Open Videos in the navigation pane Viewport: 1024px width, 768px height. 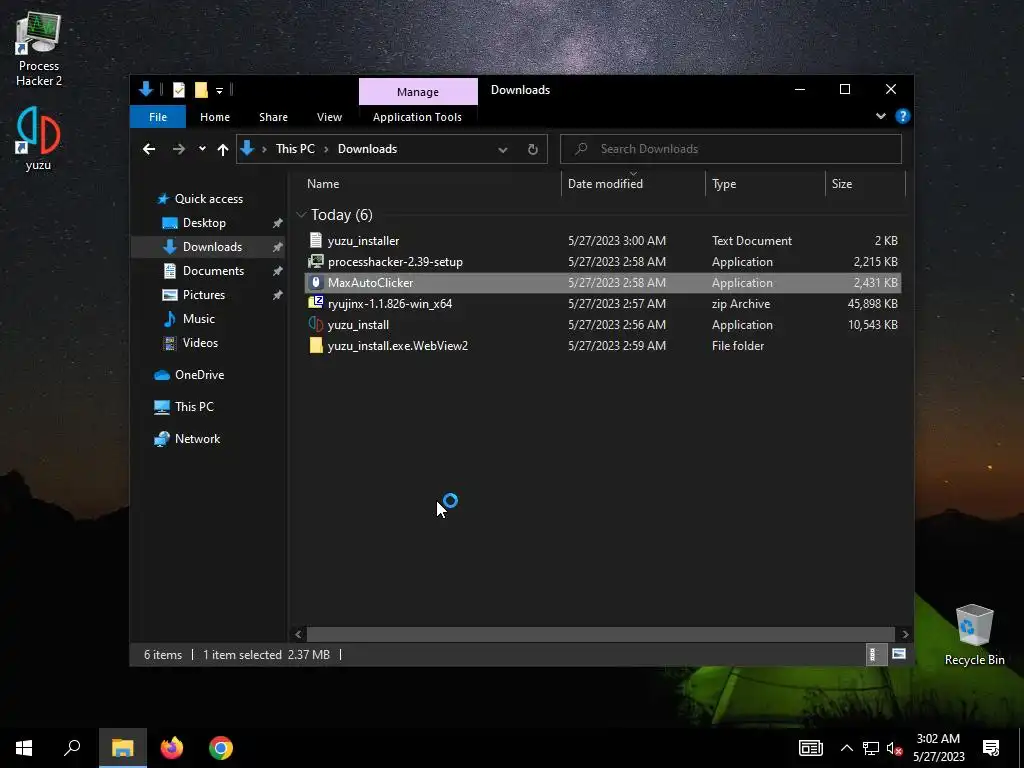pos(200,343)
